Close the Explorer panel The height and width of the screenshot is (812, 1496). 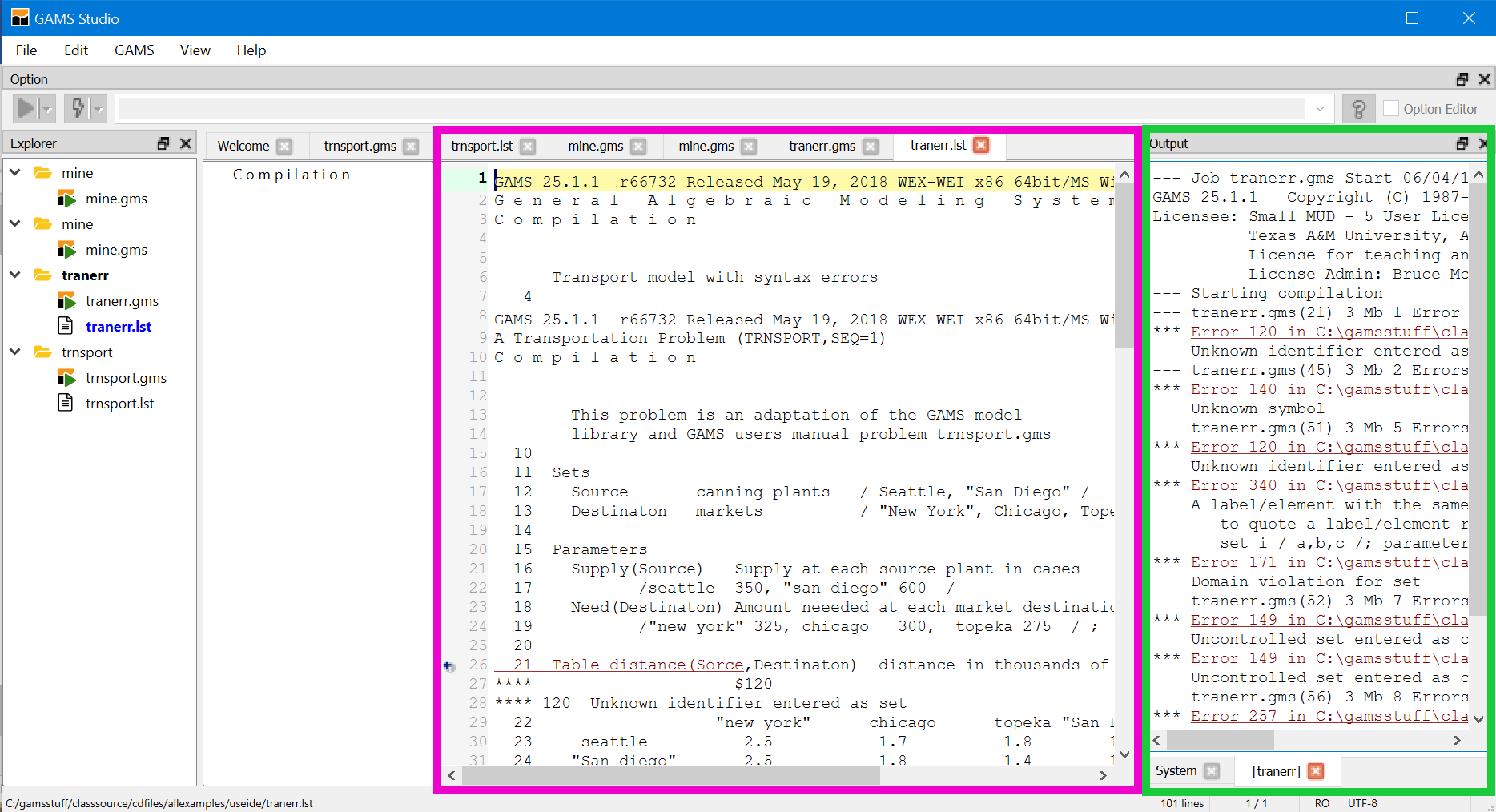pyautogui.click(x=186, y=143)
